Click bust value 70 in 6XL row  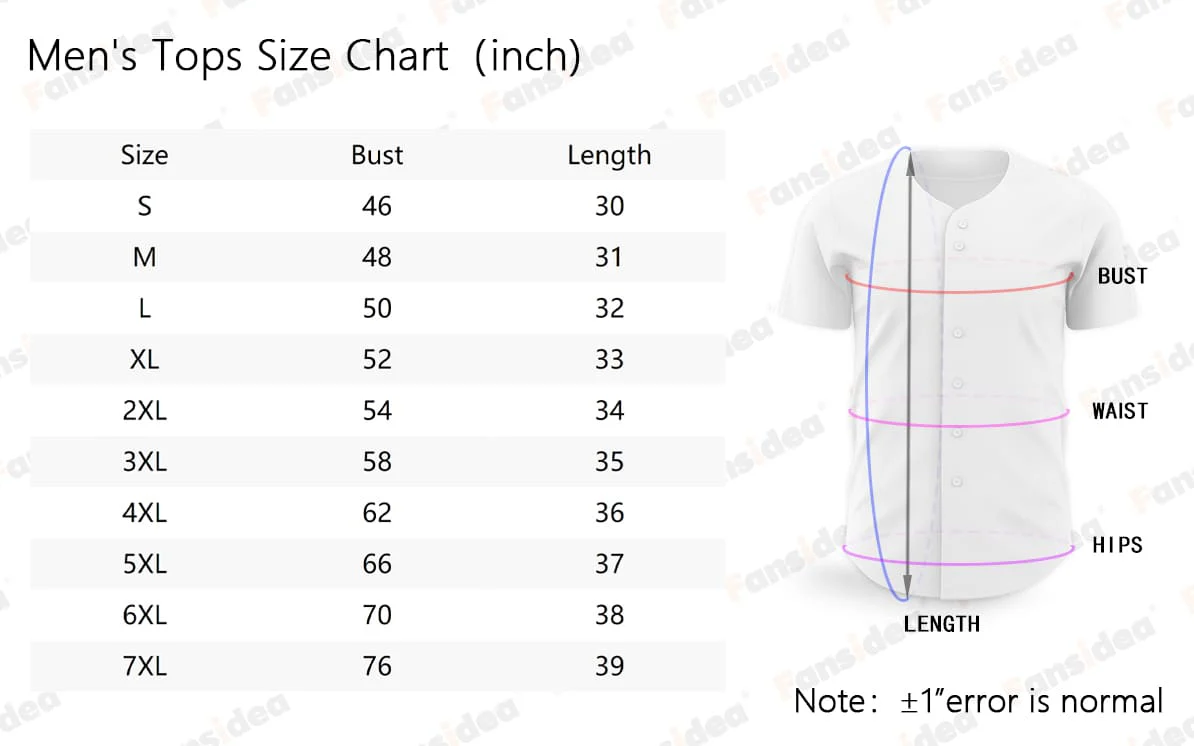click(377, 615)
